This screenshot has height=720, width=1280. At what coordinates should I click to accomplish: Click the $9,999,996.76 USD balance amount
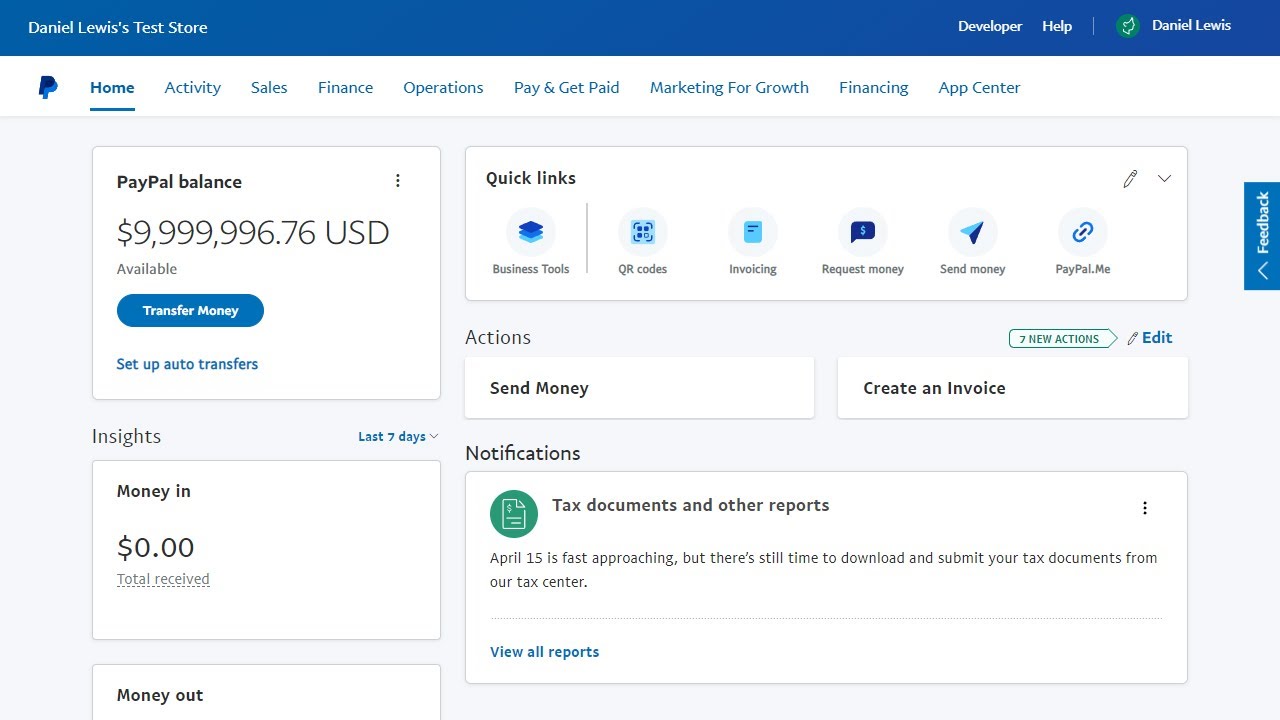point(253,233)
